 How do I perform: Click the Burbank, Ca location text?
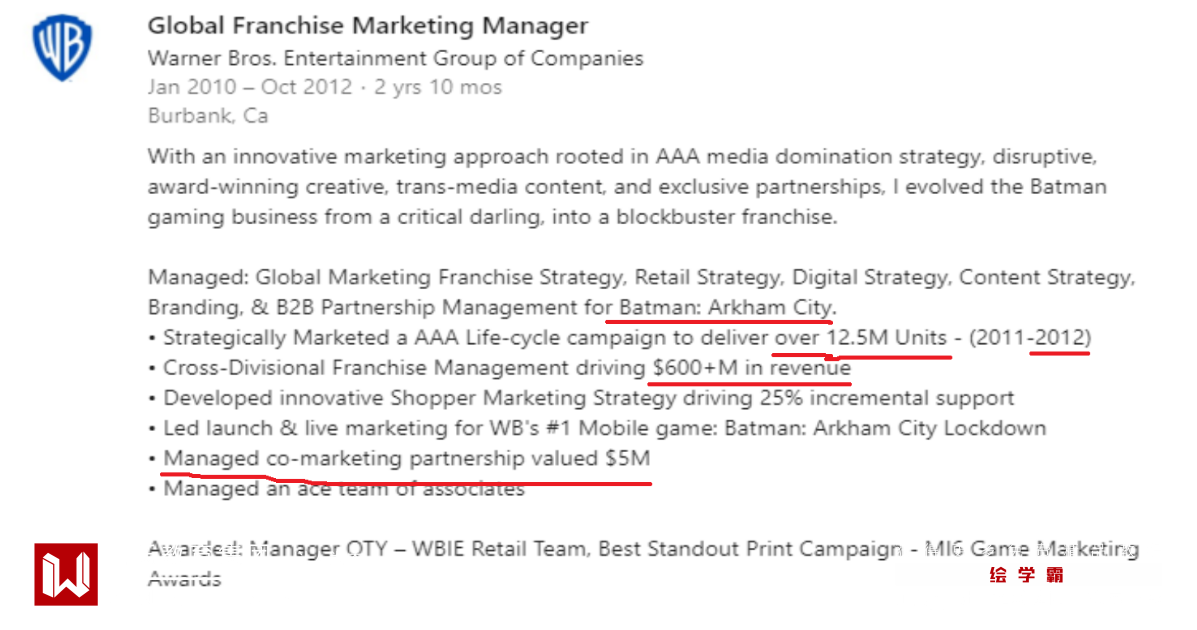pyautogui.click(x=208, y=116)
